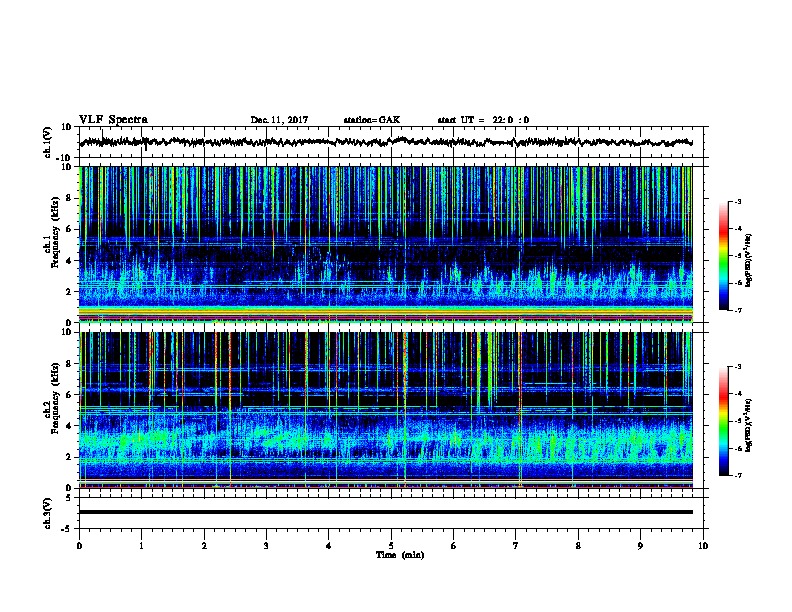This screenshot has height=612, width=792.
Task: Click tick label "9" on the Time axis
Action: click(640, 546)
